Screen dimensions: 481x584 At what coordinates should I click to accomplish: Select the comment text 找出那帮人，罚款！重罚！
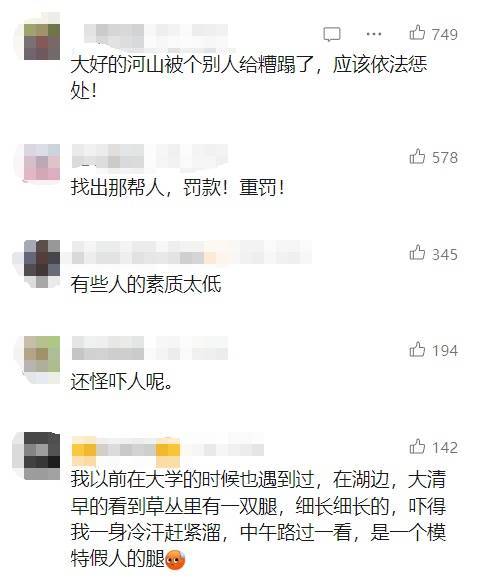(x=178, y=187)
